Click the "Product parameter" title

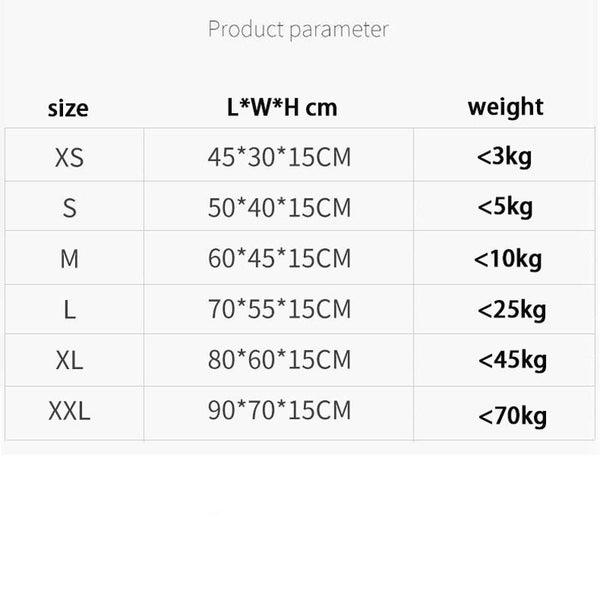(x=298, y=29)
